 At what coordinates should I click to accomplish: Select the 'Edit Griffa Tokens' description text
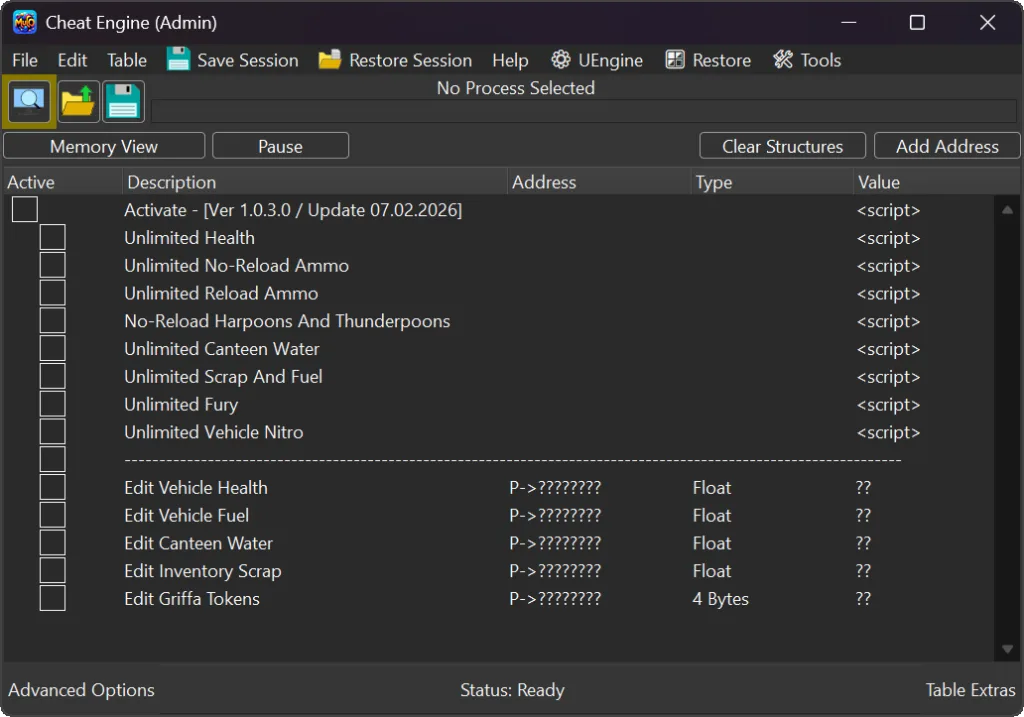192,598
